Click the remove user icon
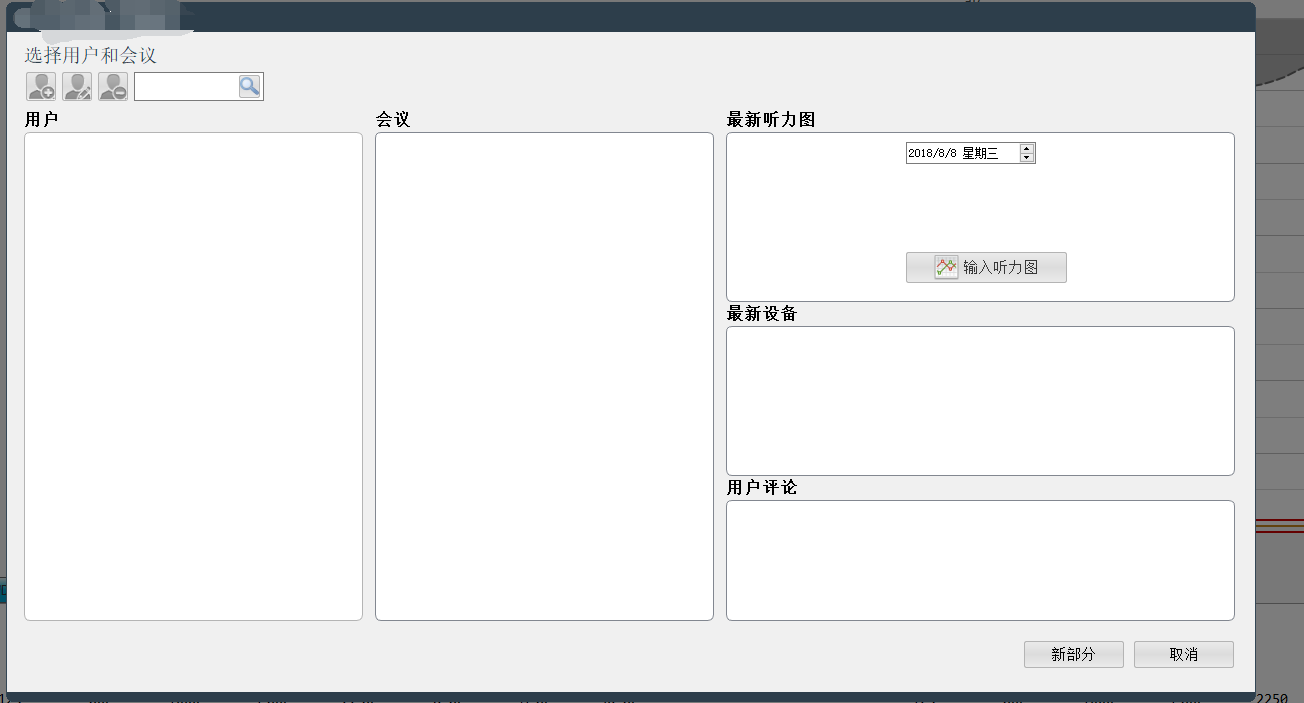This screenshot has height=703, width=1304. [113, 87]
